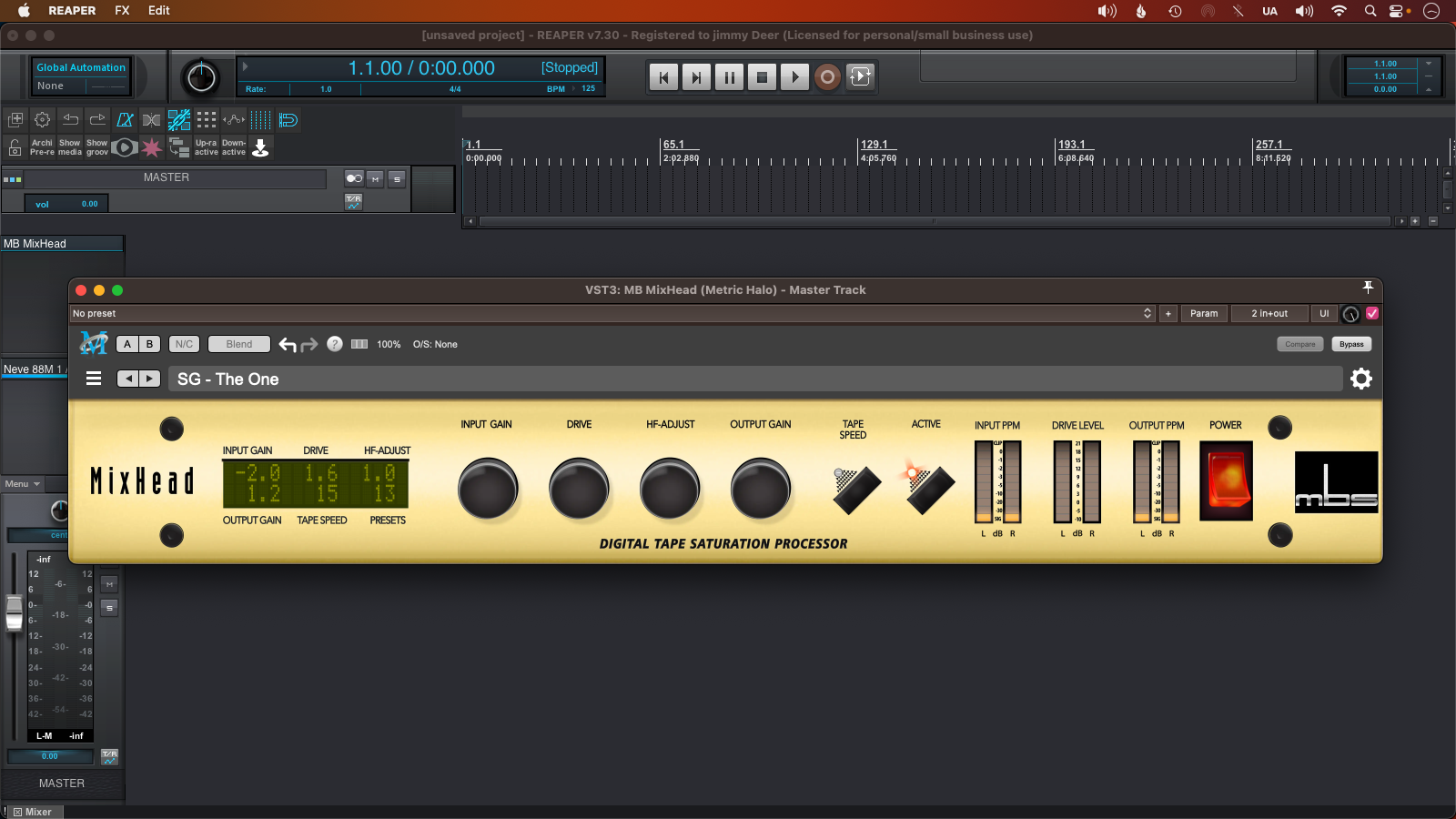Expand the mixer Menu dropdown
Screen dimensions: 1456x819
coord(23,483)
